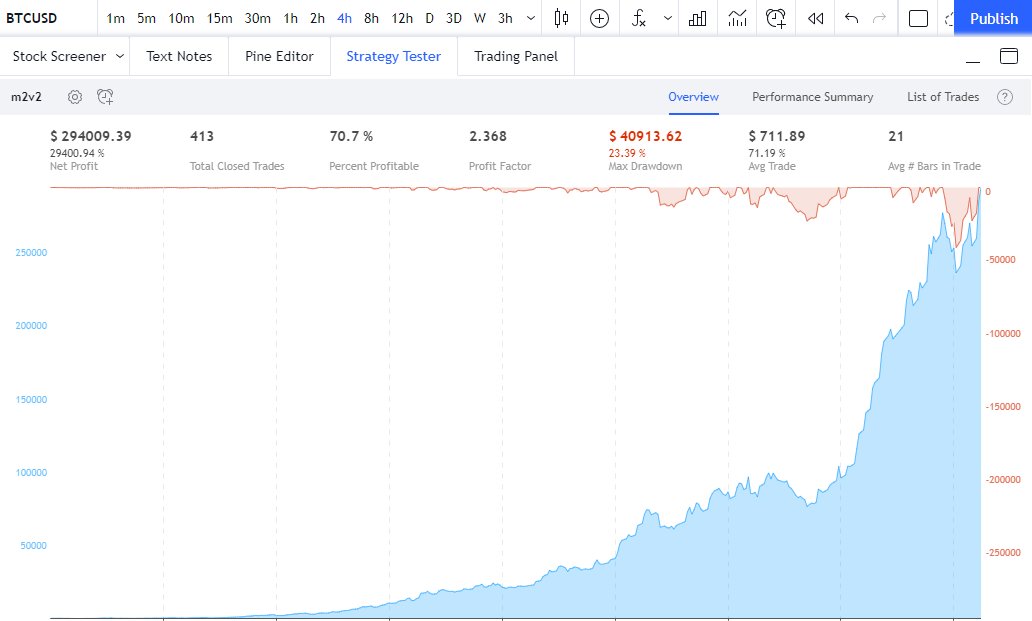Screen dimensions: 1032x621
Task: Switch to the Text Notes tab
Action: [x=179, y=57]
